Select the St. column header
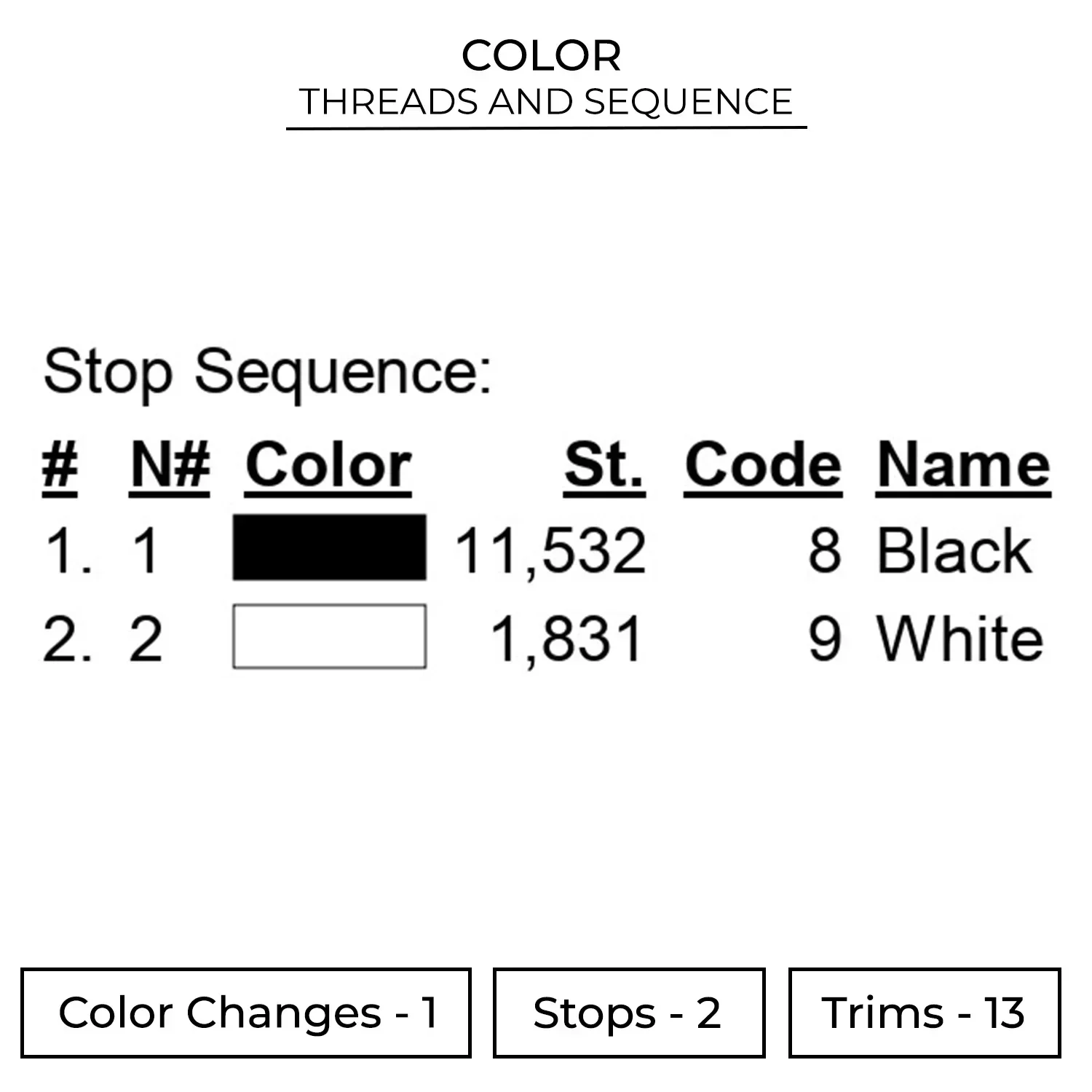Screen dimensions: 1092x1092 tap(604, 466)
